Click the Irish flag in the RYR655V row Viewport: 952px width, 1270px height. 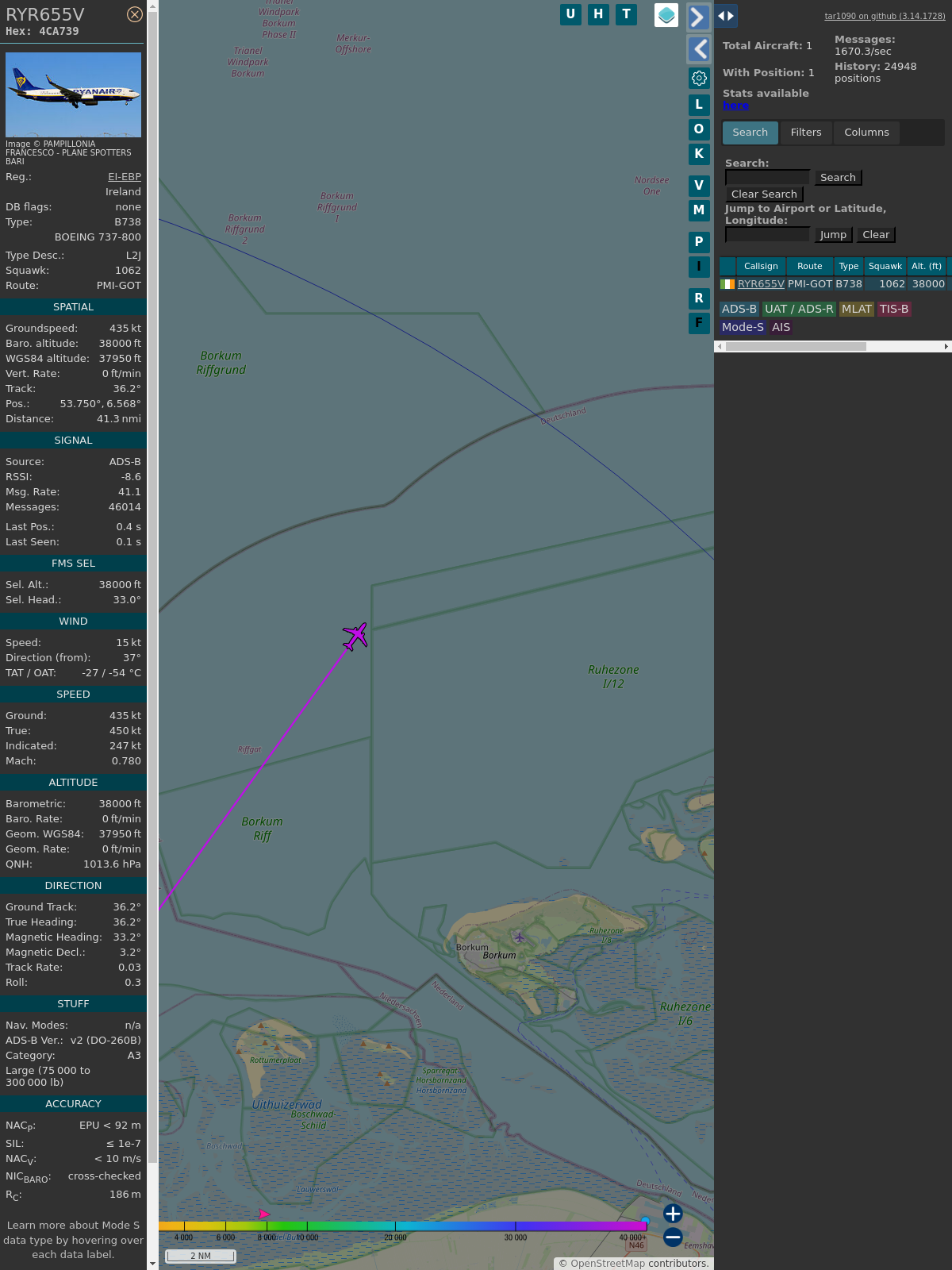click(x=727, y=284)
